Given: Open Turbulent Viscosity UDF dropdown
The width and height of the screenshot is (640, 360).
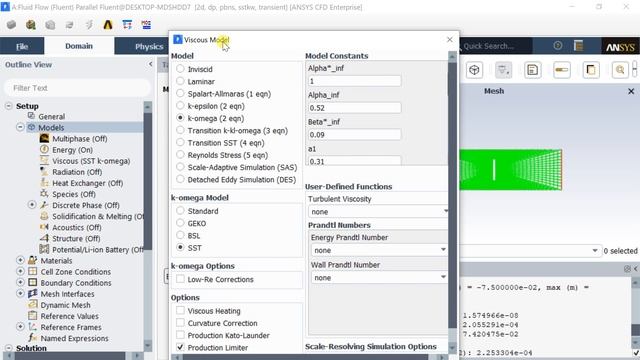Looking at the screenshot, I should click(x=378, y=212).
